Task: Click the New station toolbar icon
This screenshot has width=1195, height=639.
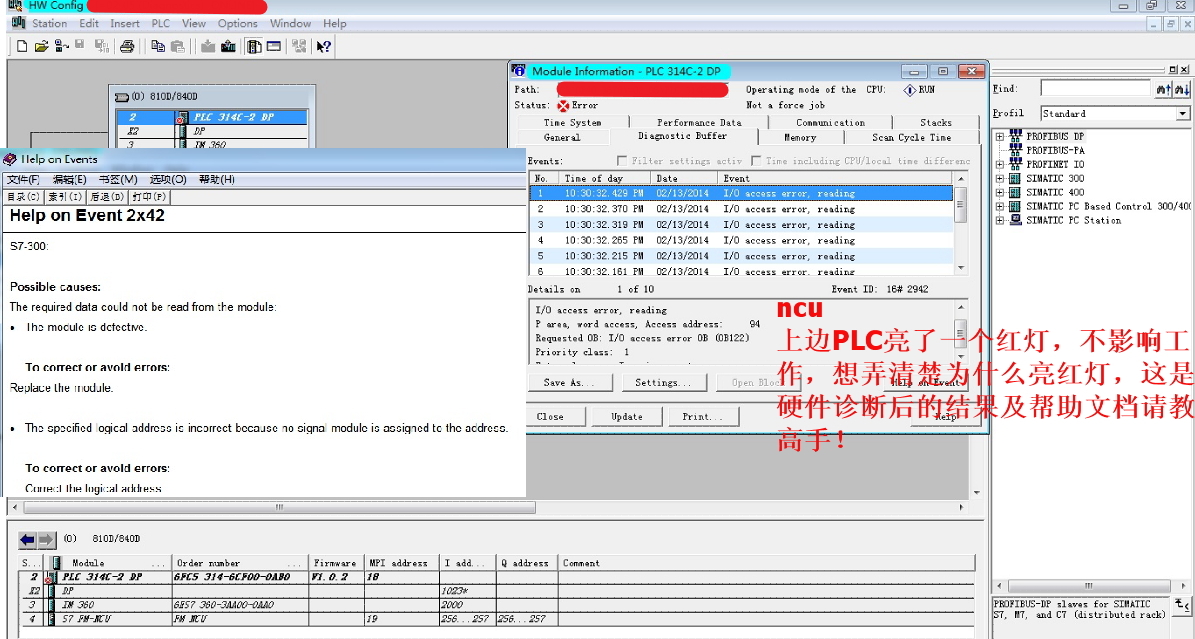Action: [x=22, y=47]
